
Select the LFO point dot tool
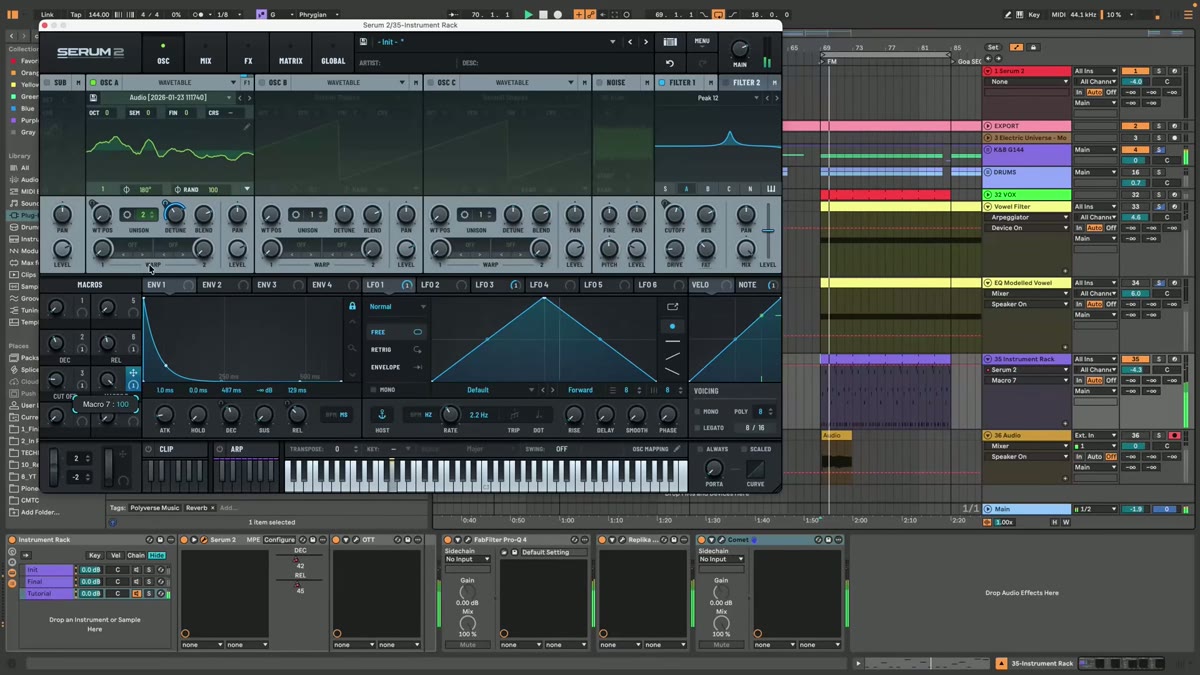point(672,326)
